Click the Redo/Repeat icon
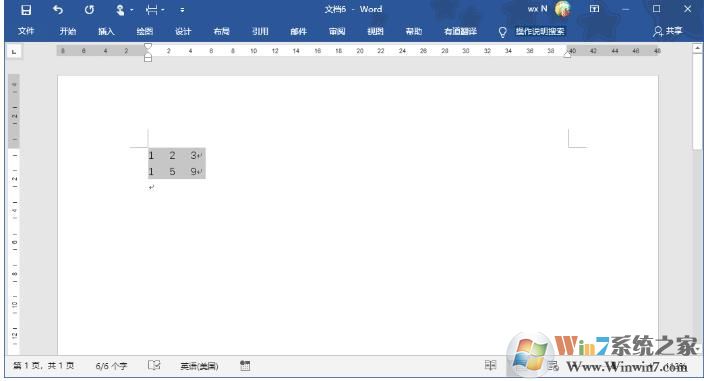Image resolution: width=704 pixels, height=381 pixels. 89,9
